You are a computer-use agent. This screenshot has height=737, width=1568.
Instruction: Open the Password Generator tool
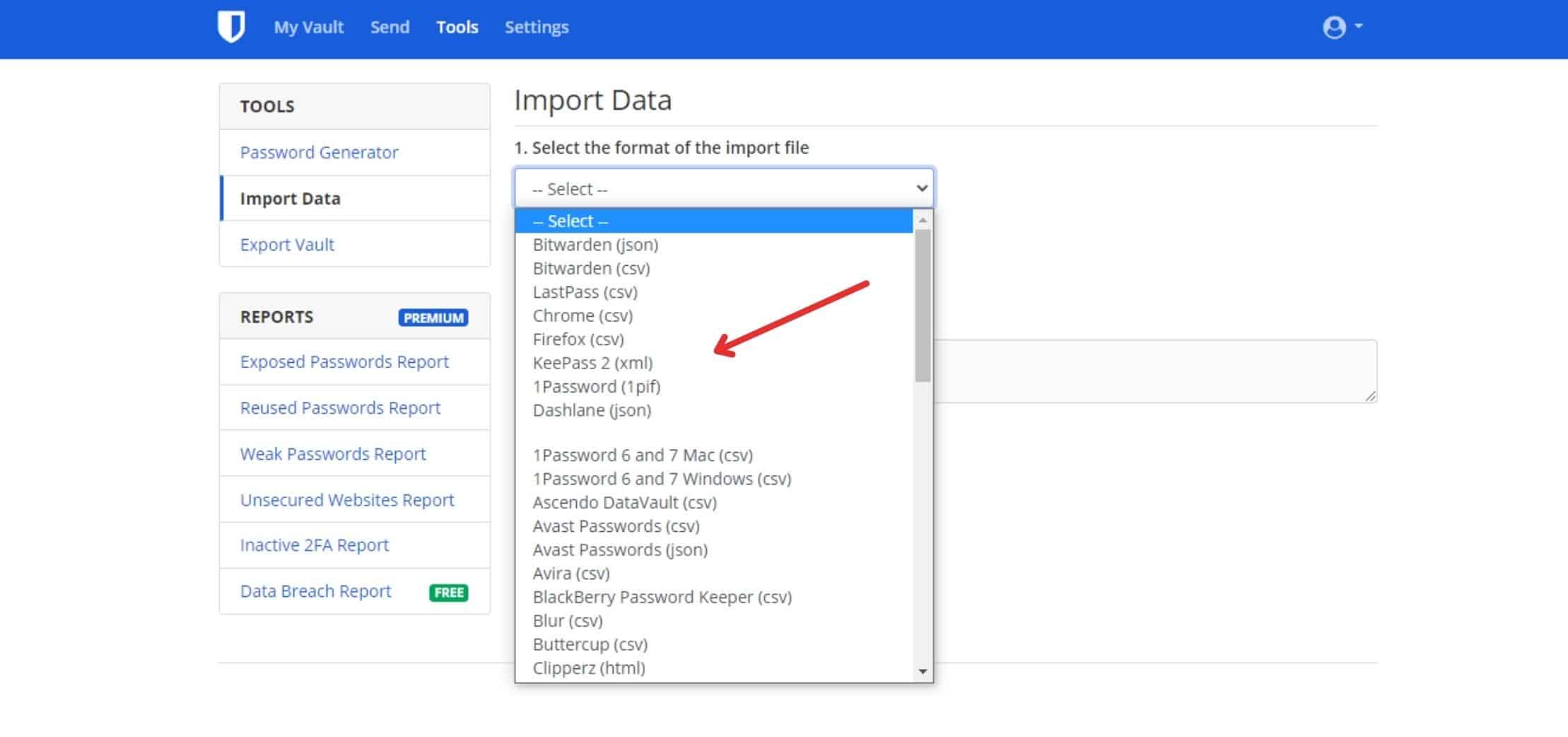pos(319,153)
